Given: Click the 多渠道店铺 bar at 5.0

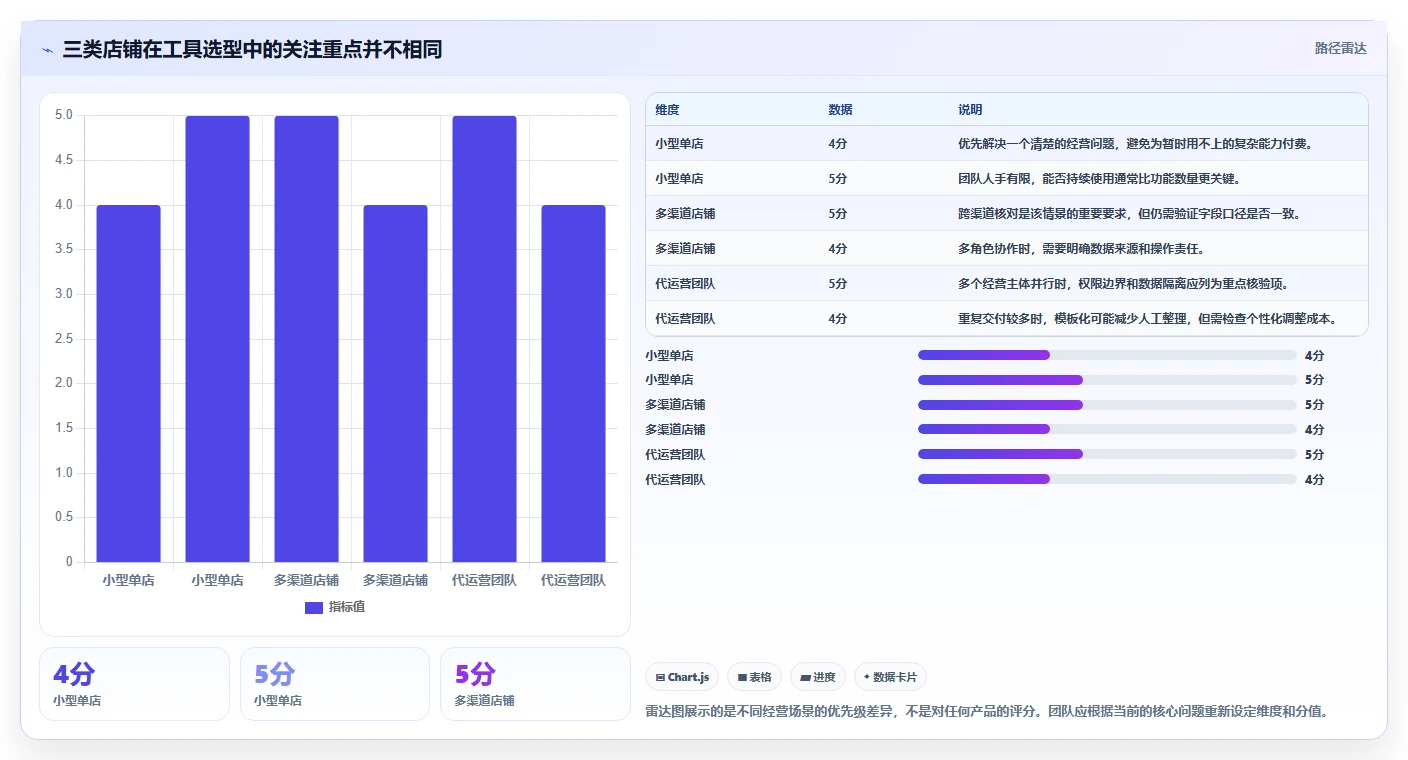Looking at the screenshot, I should 307,339.
